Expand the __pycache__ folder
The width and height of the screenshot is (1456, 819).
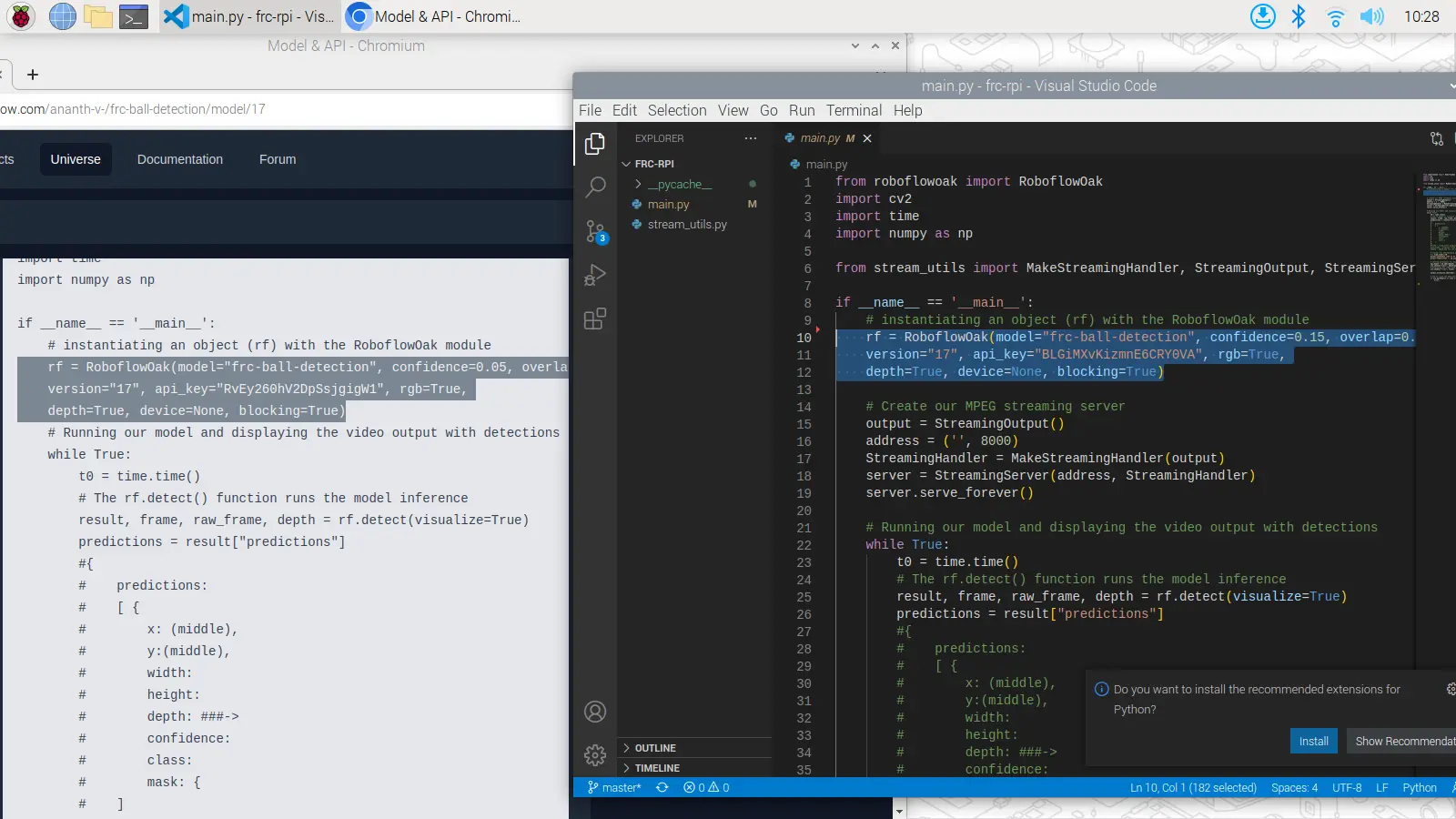[694, 184]
